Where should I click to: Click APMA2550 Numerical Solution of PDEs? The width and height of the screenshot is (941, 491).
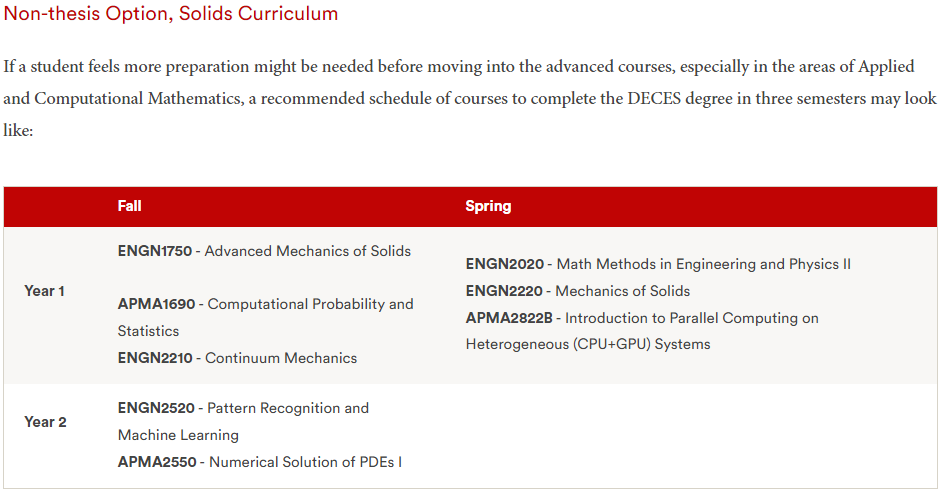(x=260, y=462)
